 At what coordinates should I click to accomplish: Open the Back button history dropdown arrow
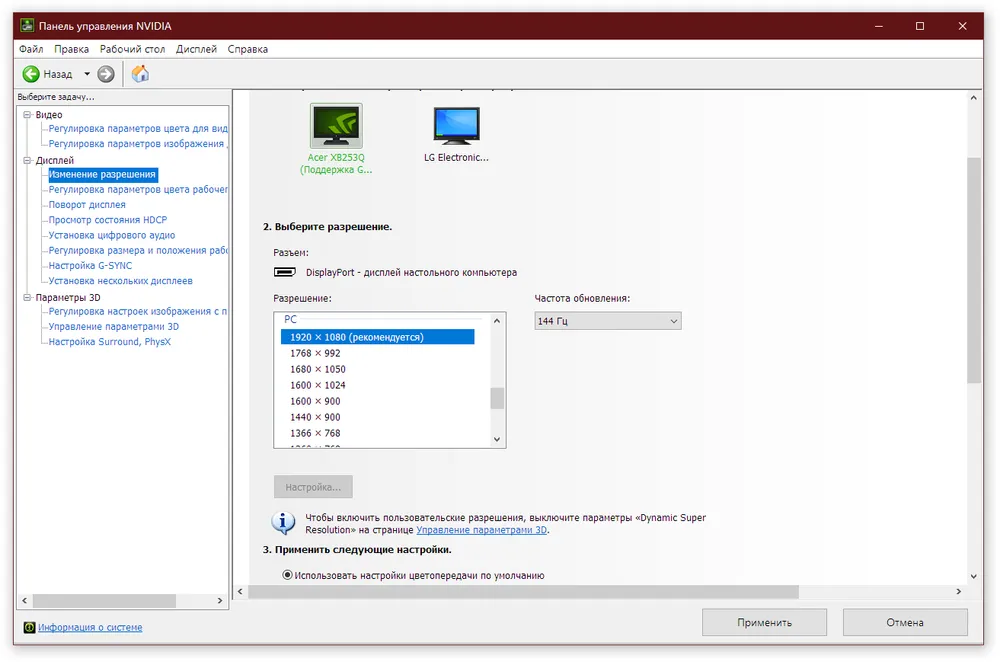(x=87, y=74)
